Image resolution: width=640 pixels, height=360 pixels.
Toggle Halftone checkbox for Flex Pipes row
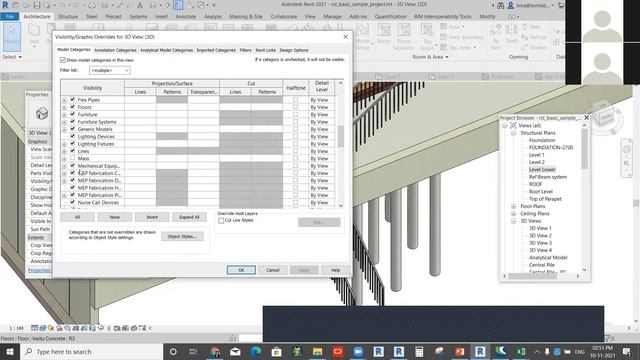point(296,100)
